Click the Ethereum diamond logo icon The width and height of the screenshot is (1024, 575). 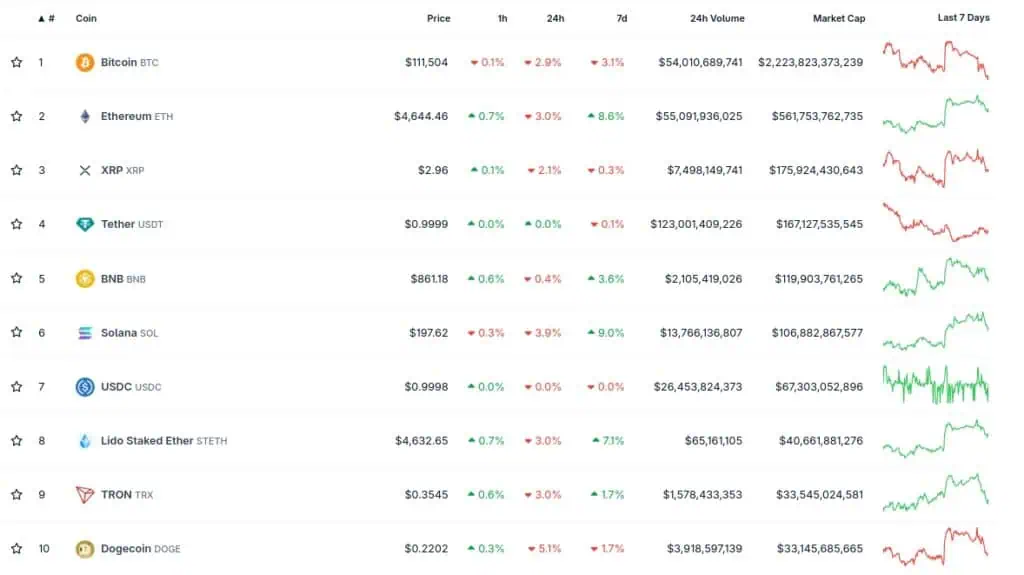(x=85, y=116)
